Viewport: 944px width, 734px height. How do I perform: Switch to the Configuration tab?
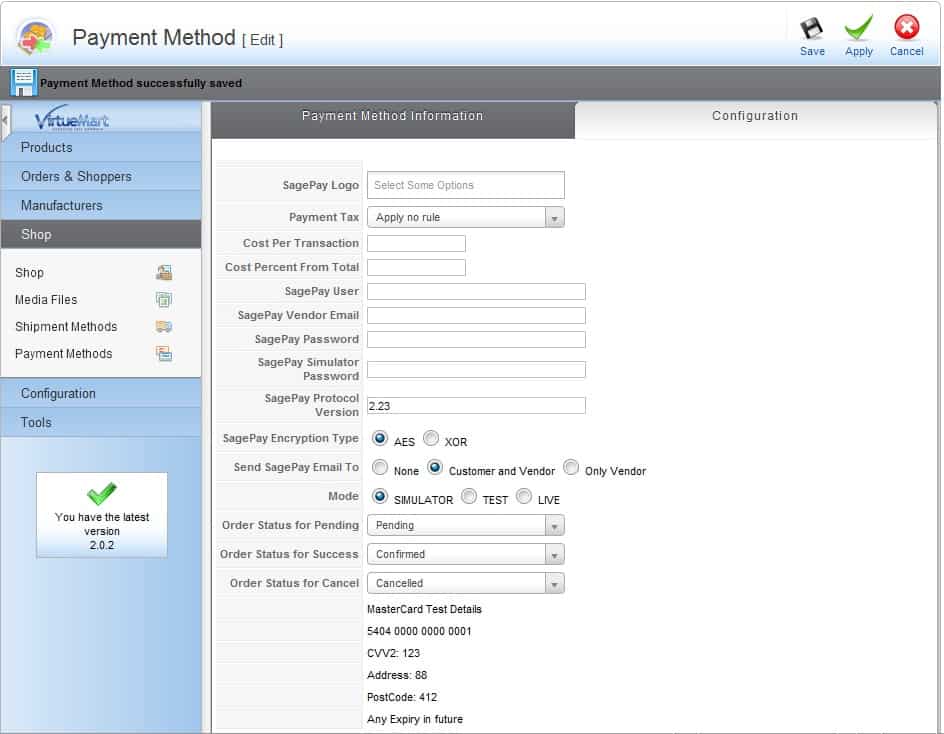pyautogui.click(x=755, y=120)
